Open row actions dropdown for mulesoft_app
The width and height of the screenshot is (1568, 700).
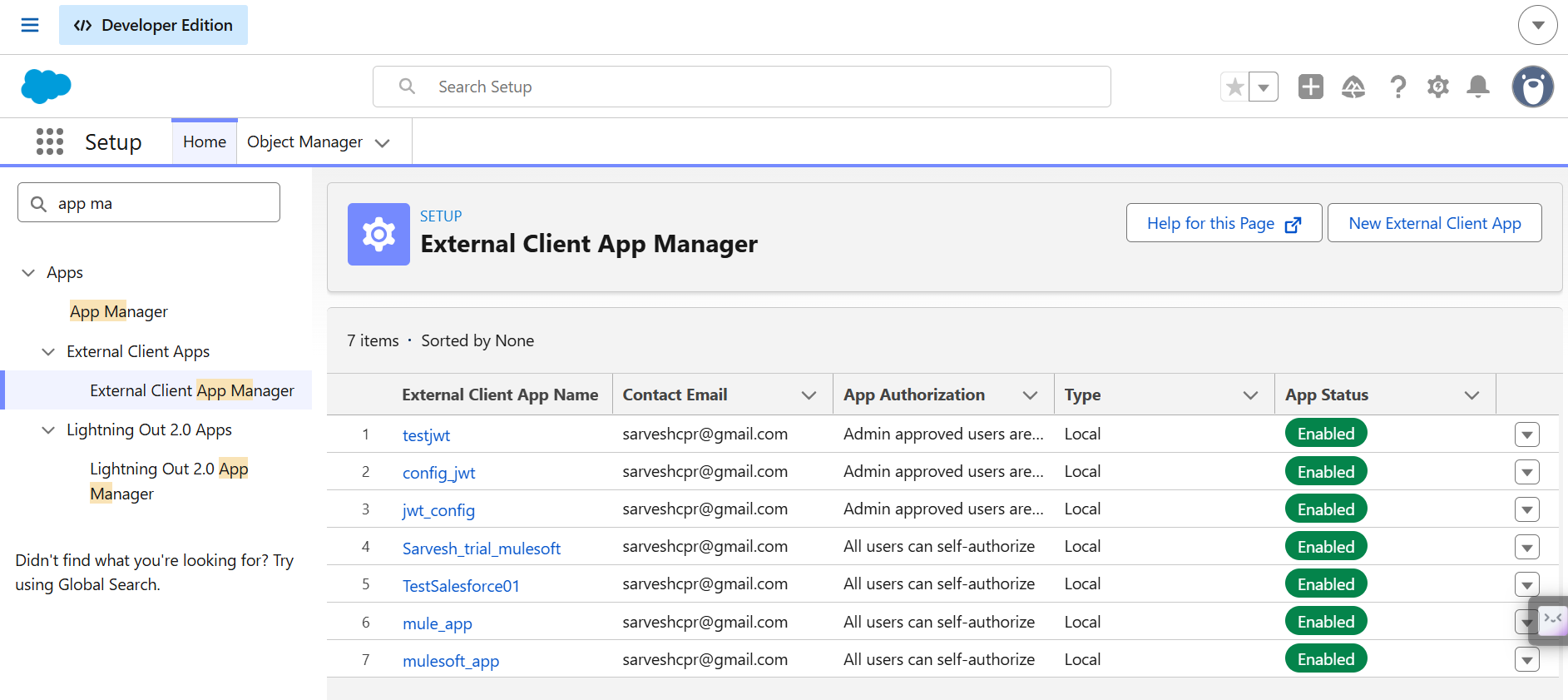1526,660
